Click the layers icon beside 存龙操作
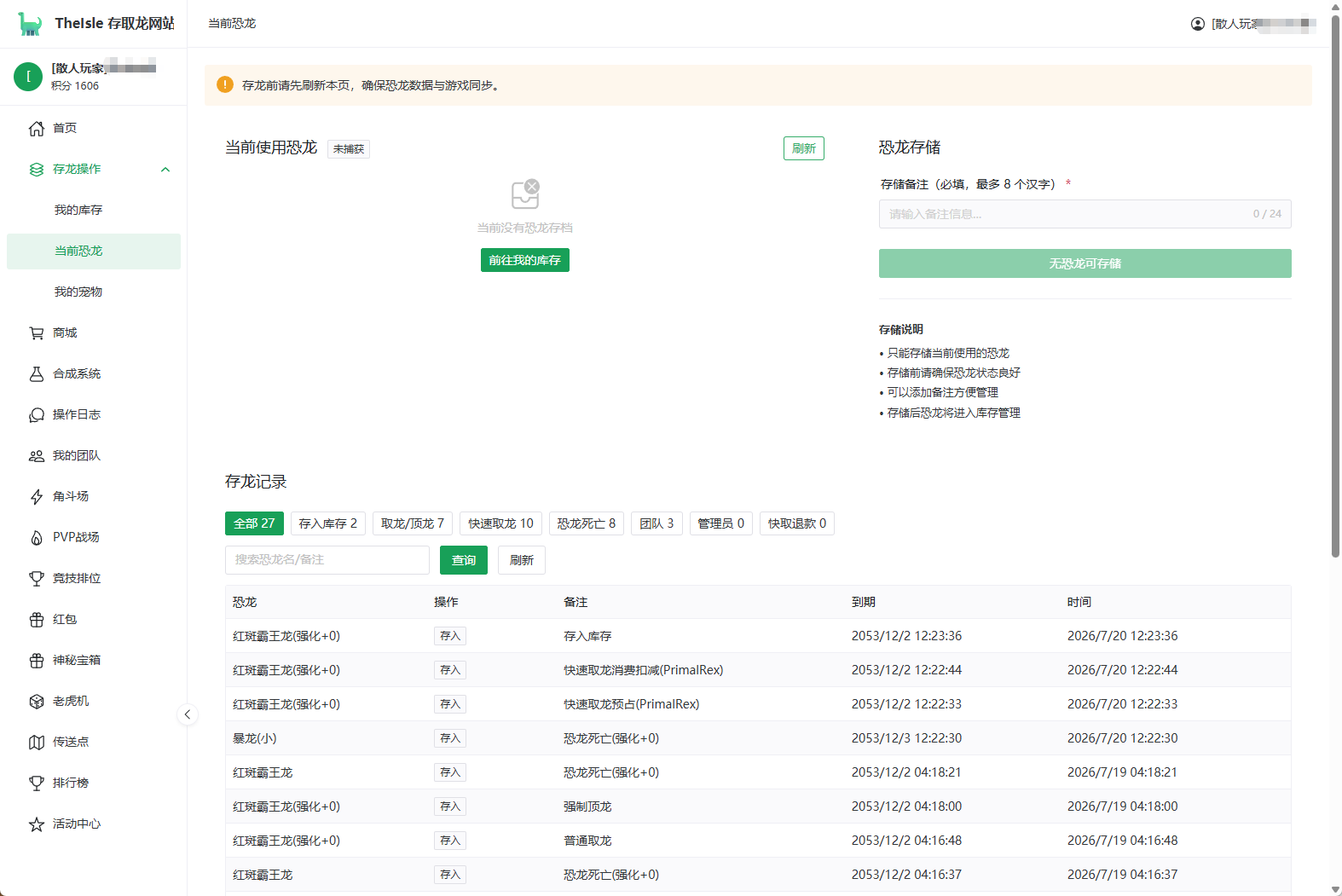The height and width of the screenshot is (896, 1342). (x=37, y=170)
